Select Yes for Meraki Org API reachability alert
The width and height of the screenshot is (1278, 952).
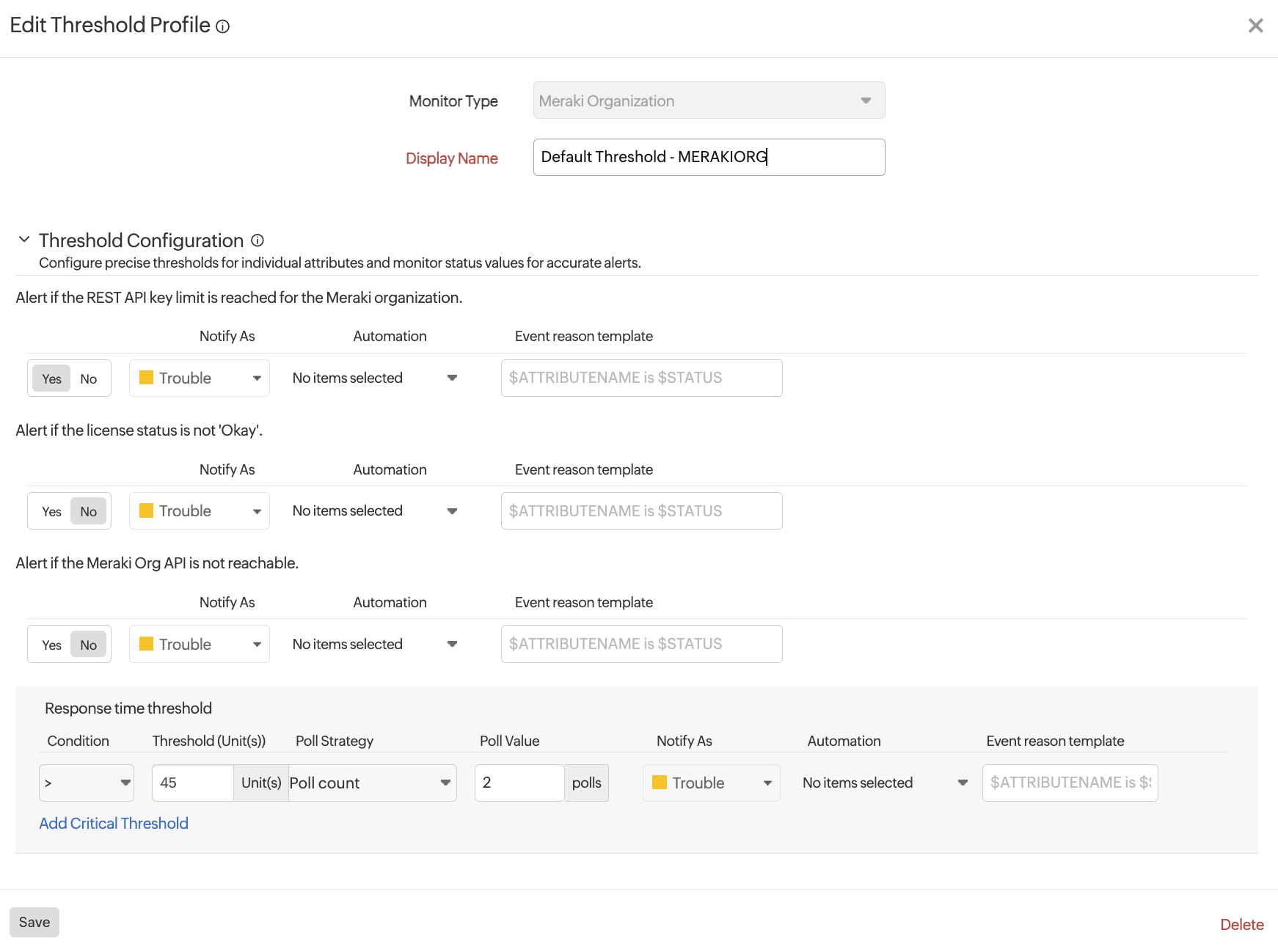pos(51,645)
